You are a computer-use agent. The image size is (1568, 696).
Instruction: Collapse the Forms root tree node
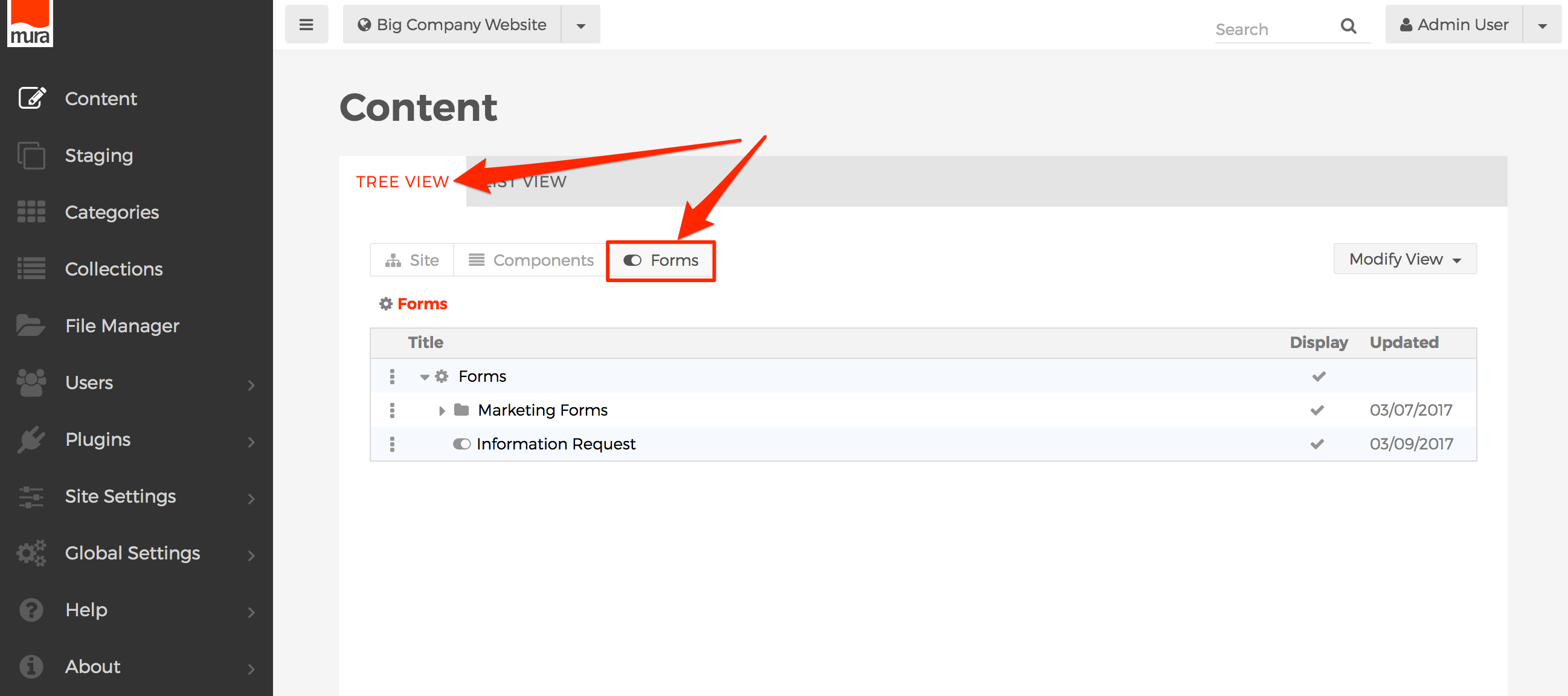click(424, 377)
